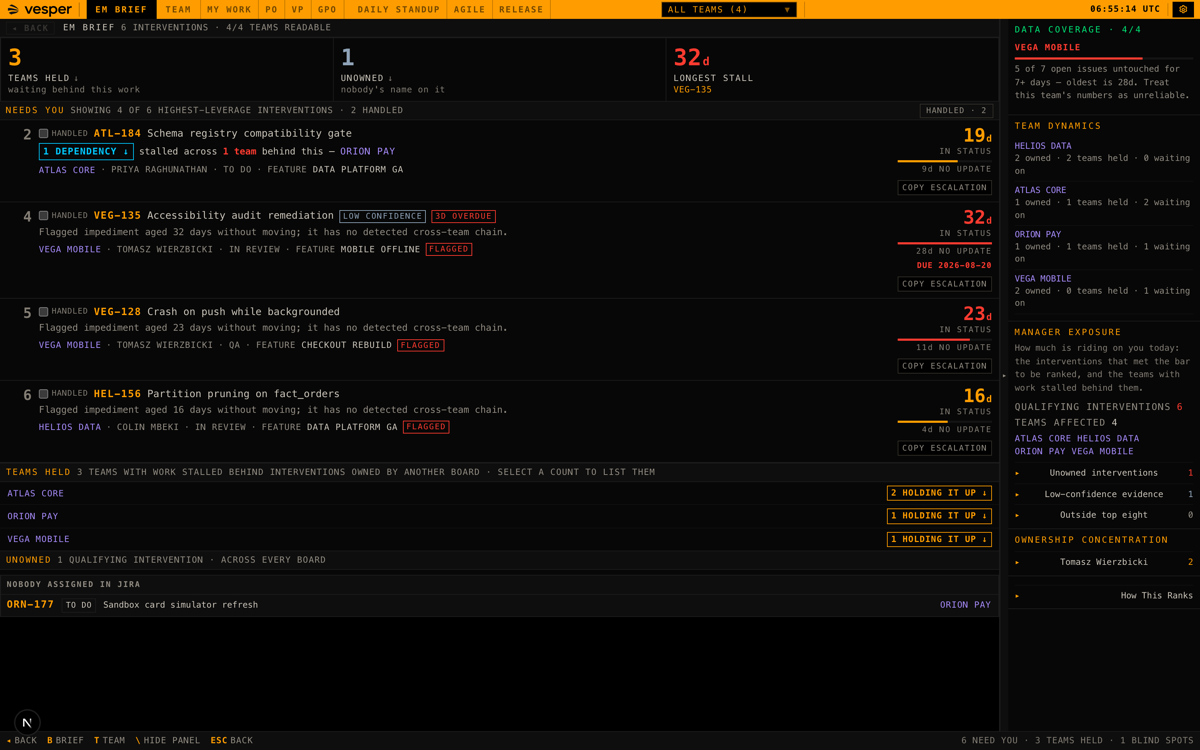Screen dimensions: 1200x750
Task: Expand Outside top eight row
Action: coord(1104,515)
